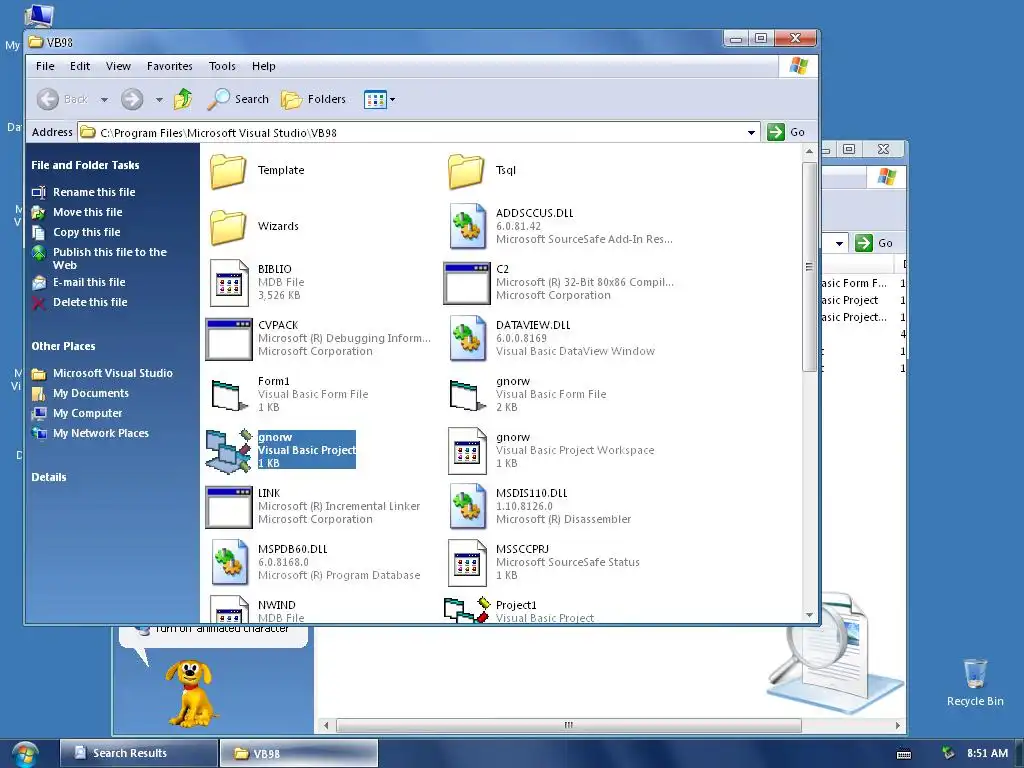1024x768 pixels.
Task: Click E-mail this file link
Action: [x=89, y=282]
